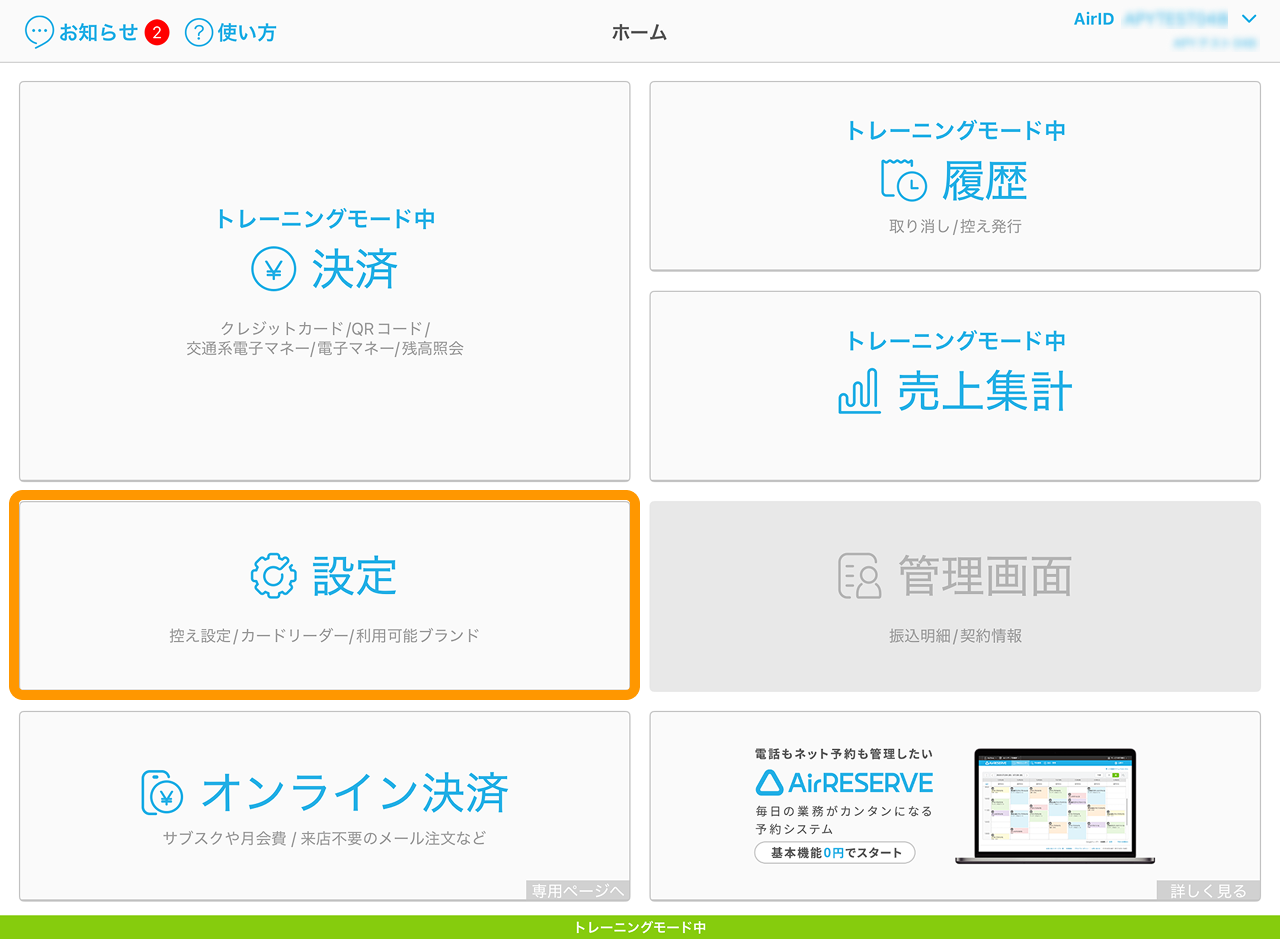Click the bar chart icon beside 売上集計
Image resolution: width=1280 pixels, height=939 pixels.
click(x=858, y=391)
